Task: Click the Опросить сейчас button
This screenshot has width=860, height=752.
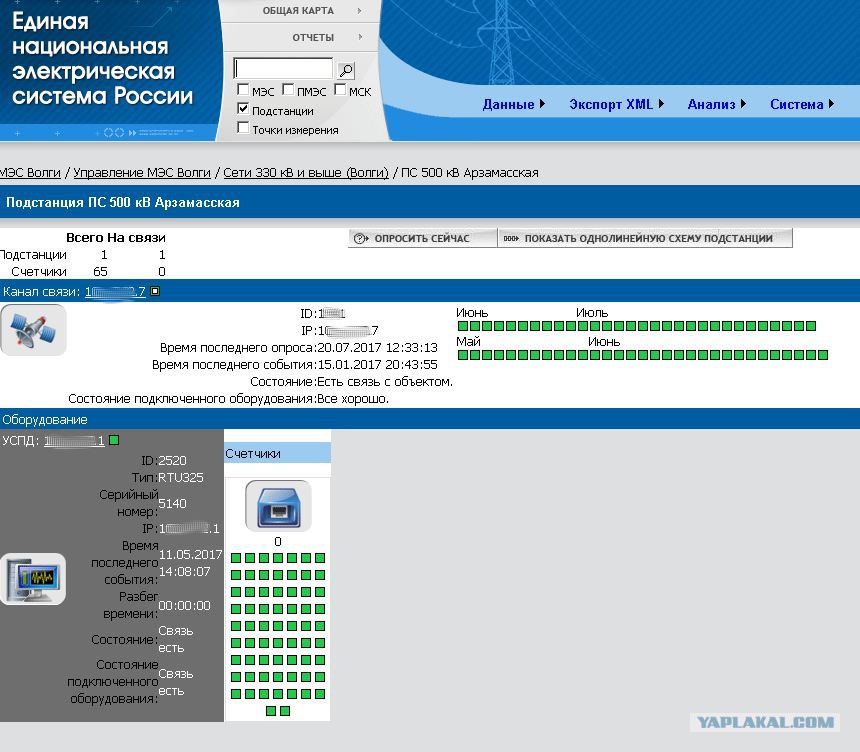Action: coord(422,238)
